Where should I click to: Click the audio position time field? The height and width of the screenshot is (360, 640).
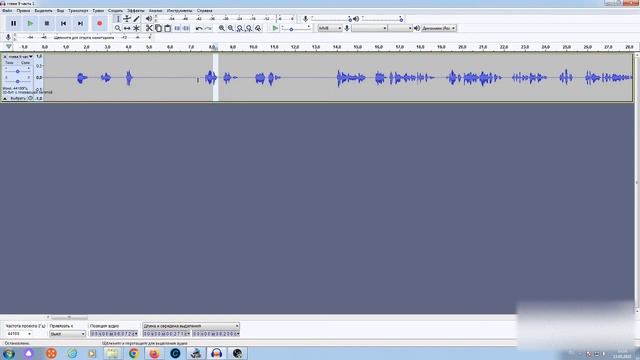pyautogui.click(x=114, y=333)
